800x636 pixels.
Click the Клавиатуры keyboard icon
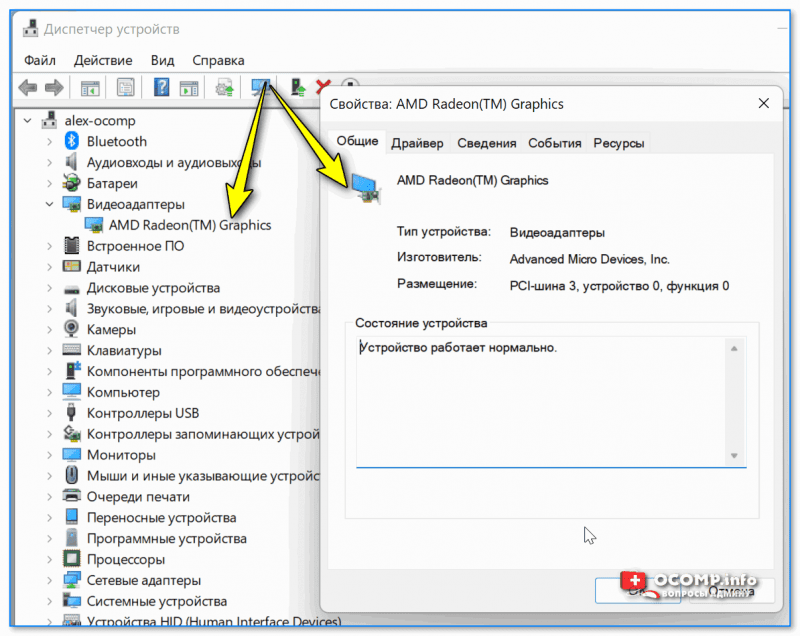tap(71, 350)
